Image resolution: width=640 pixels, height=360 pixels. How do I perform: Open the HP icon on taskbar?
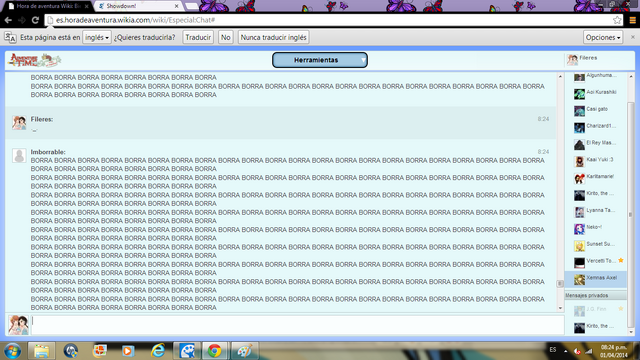point(71,351)
